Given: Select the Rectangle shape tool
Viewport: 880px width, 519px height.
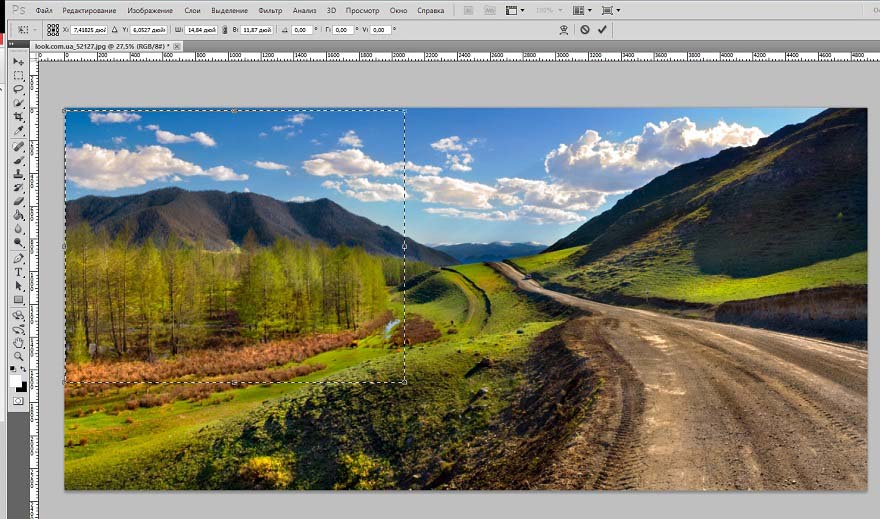Looking at the screenshot, I should (19, 300).
